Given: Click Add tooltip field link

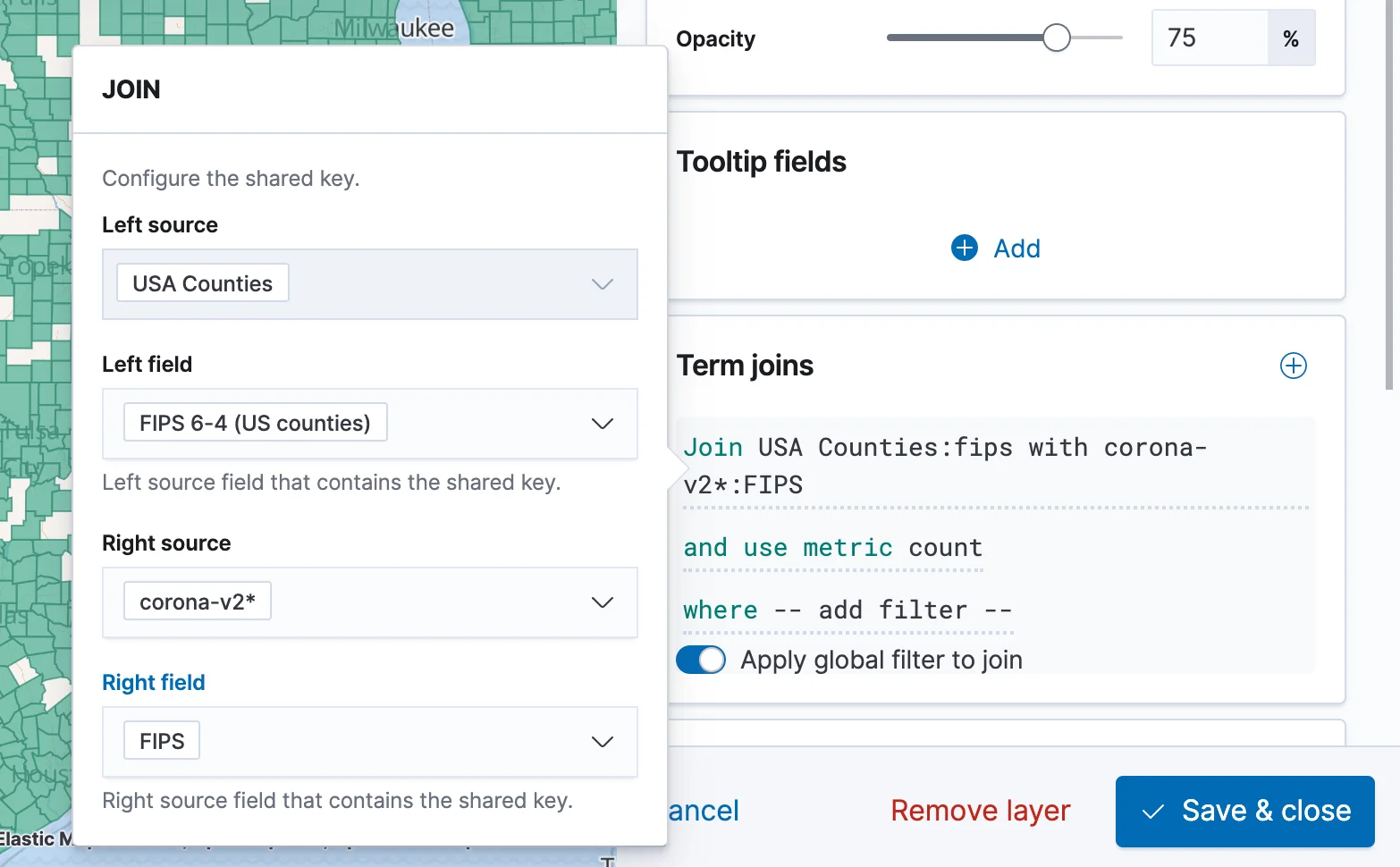Looking at the screenshot, I should pyautogui.click(x=1016, y=248).
